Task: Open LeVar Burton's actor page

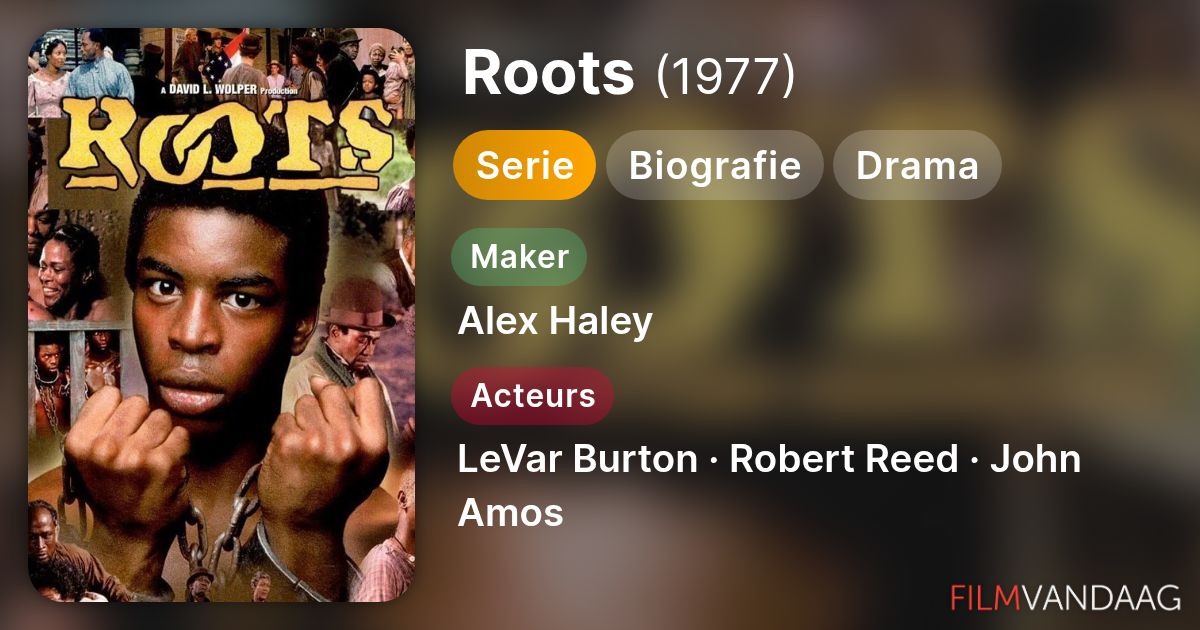Action: [577, 459]
